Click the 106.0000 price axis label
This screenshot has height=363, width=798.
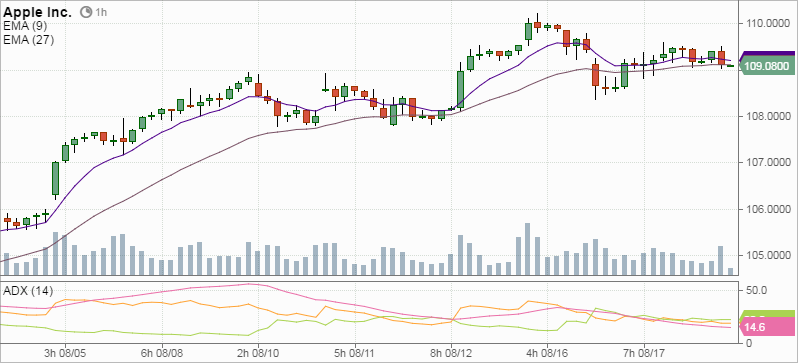click(768, 209)
